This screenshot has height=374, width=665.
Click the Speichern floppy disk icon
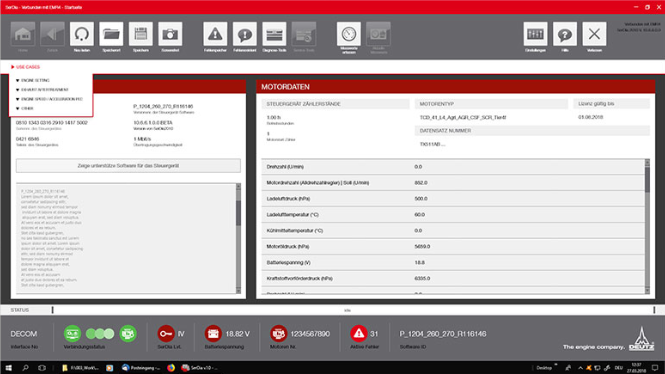(141, 34)
